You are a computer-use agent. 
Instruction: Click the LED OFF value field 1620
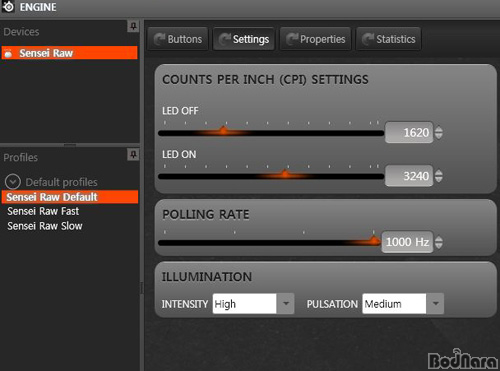point(409,132)
